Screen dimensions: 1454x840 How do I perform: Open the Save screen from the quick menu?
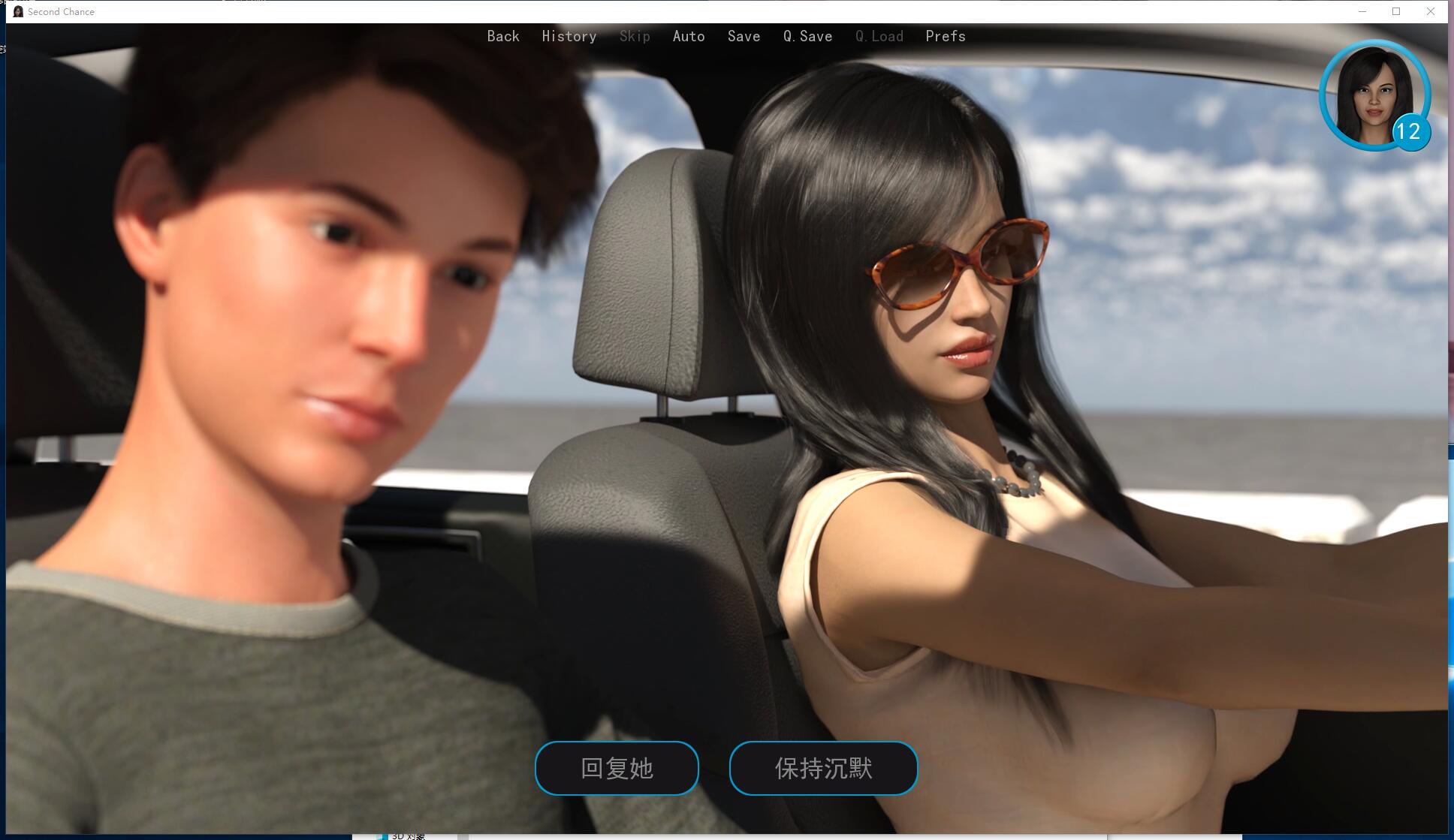click(744, 36)
